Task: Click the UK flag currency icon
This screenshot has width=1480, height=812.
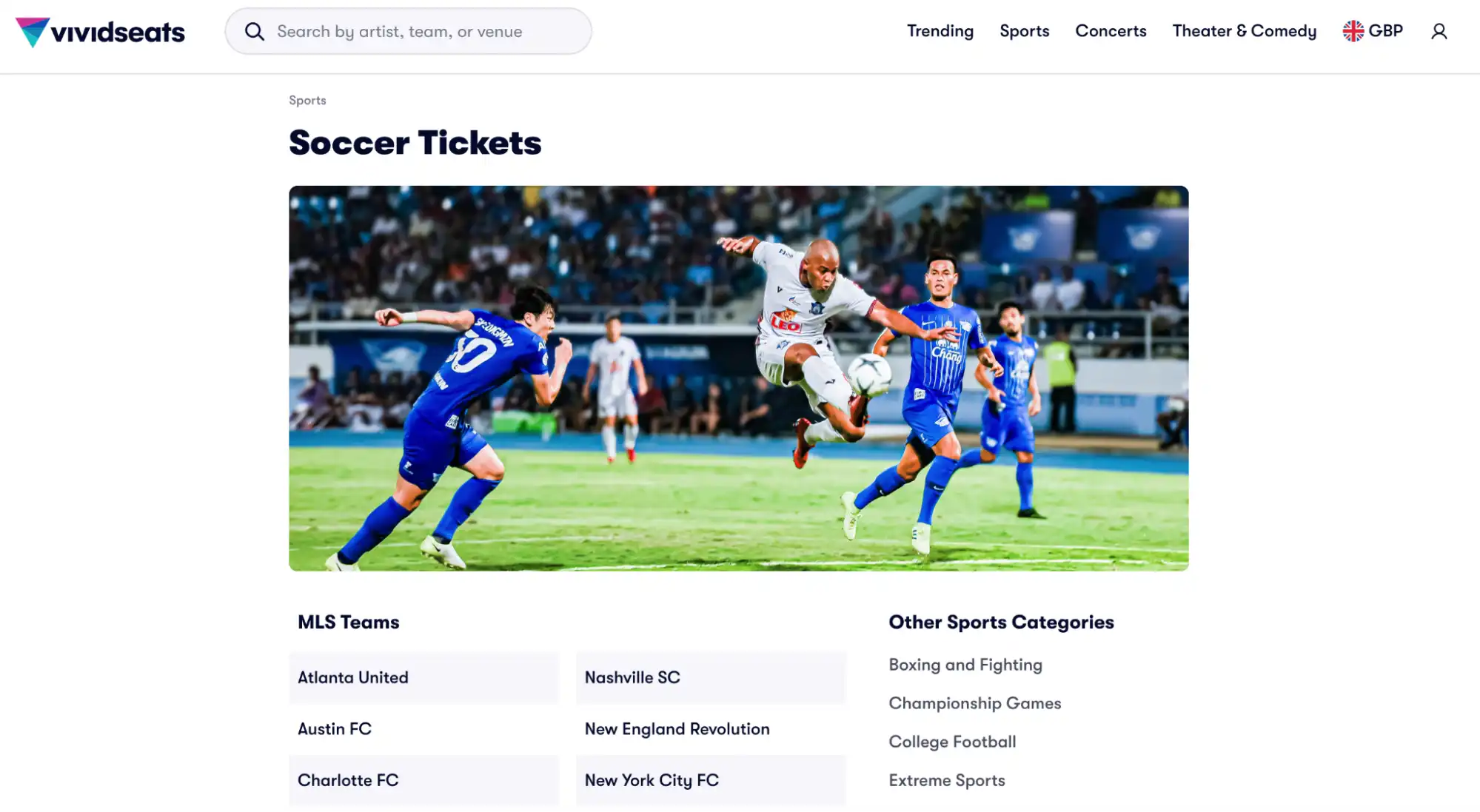Action: click(1352, 30)
